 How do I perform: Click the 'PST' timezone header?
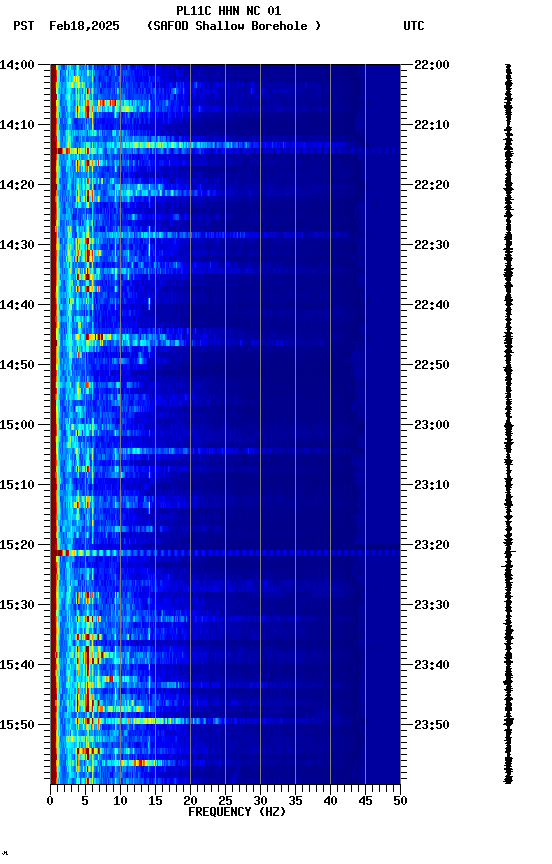click(x=24, y=26)
